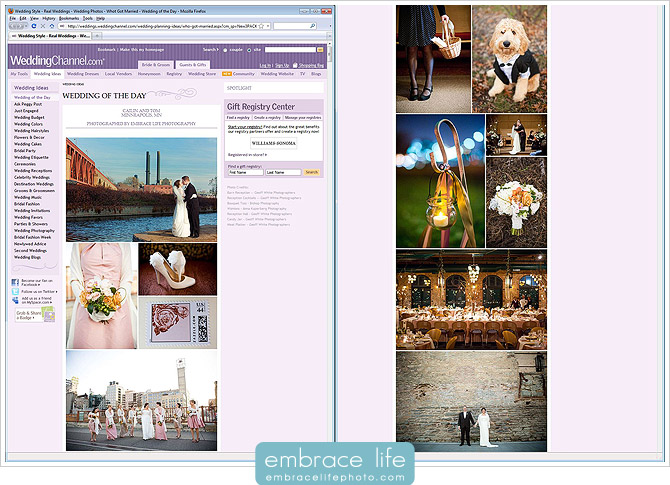Click the Wedding Blogs sidebar link

pos(27,257)
